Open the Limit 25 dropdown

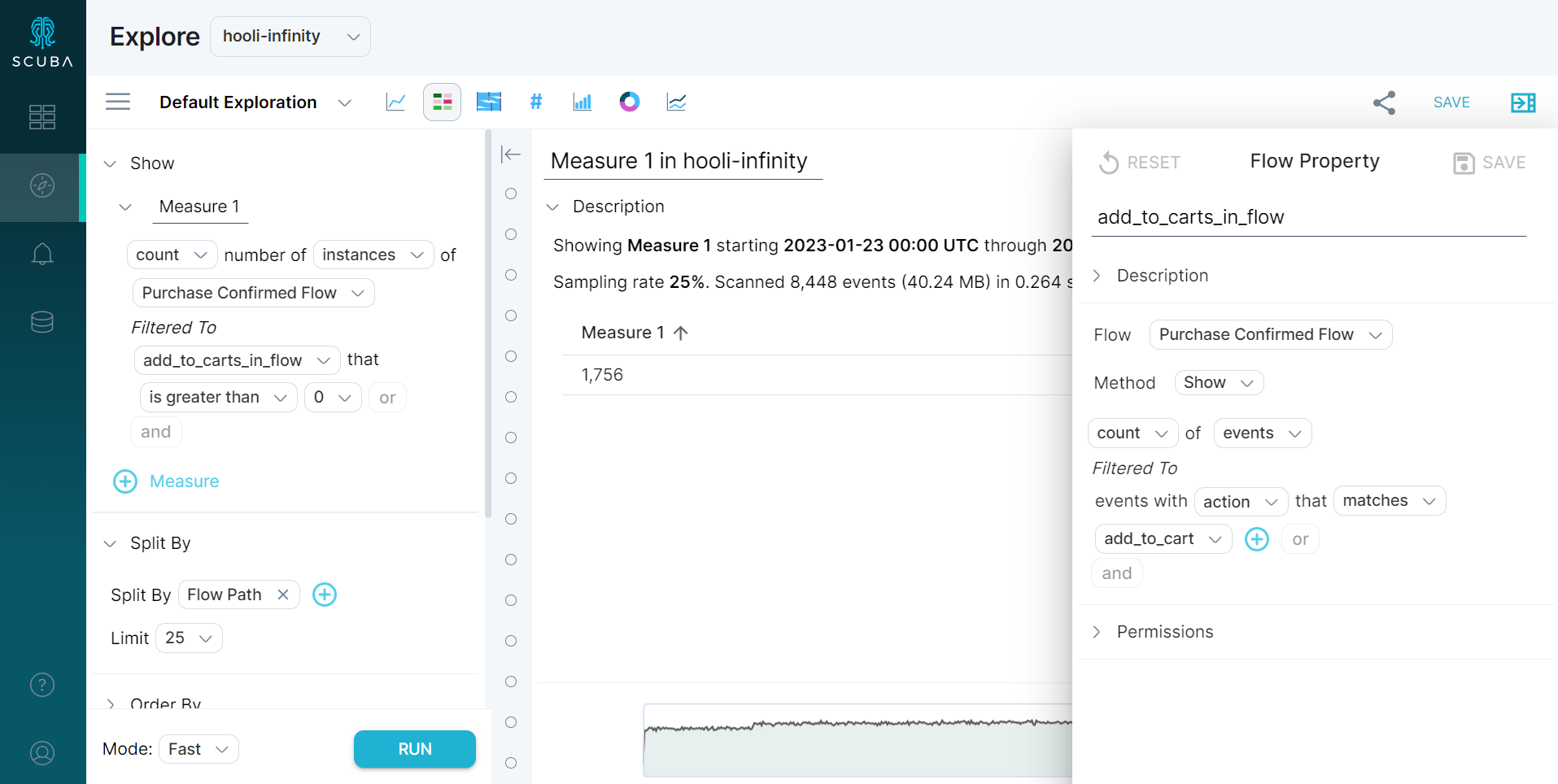point(189,638)
